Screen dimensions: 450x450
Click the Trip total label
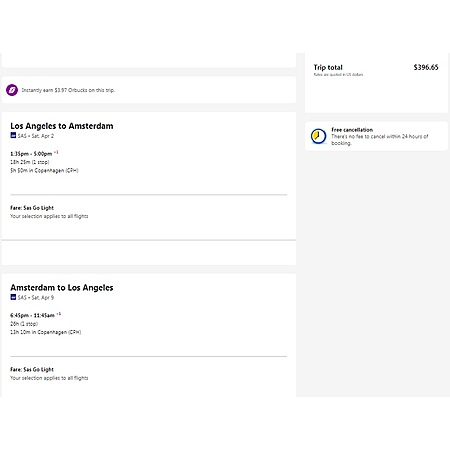tap(328, 67)
